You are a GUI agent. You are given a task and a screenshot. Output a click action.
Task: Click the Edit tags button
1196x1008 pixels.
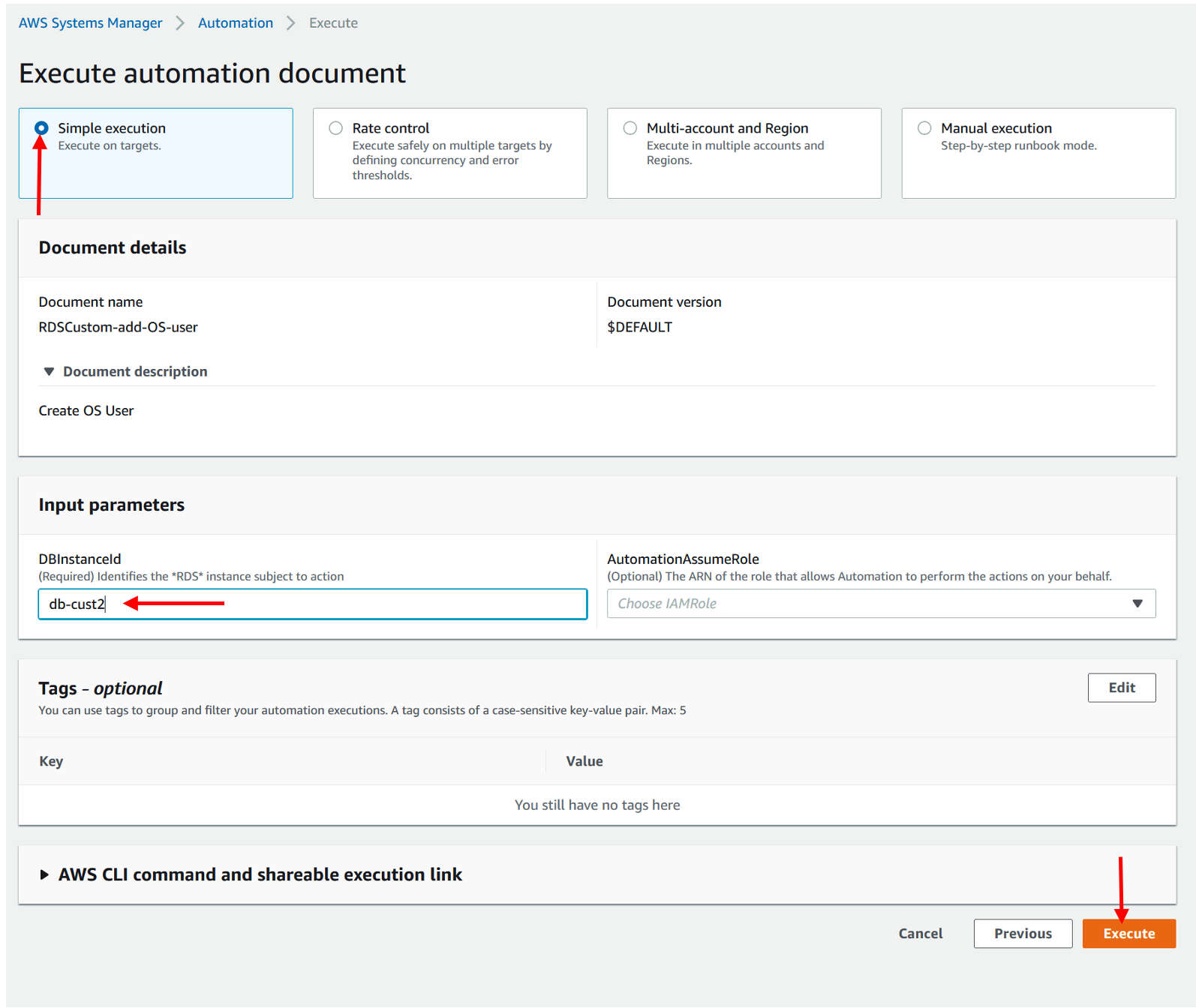coord(1122,688)
